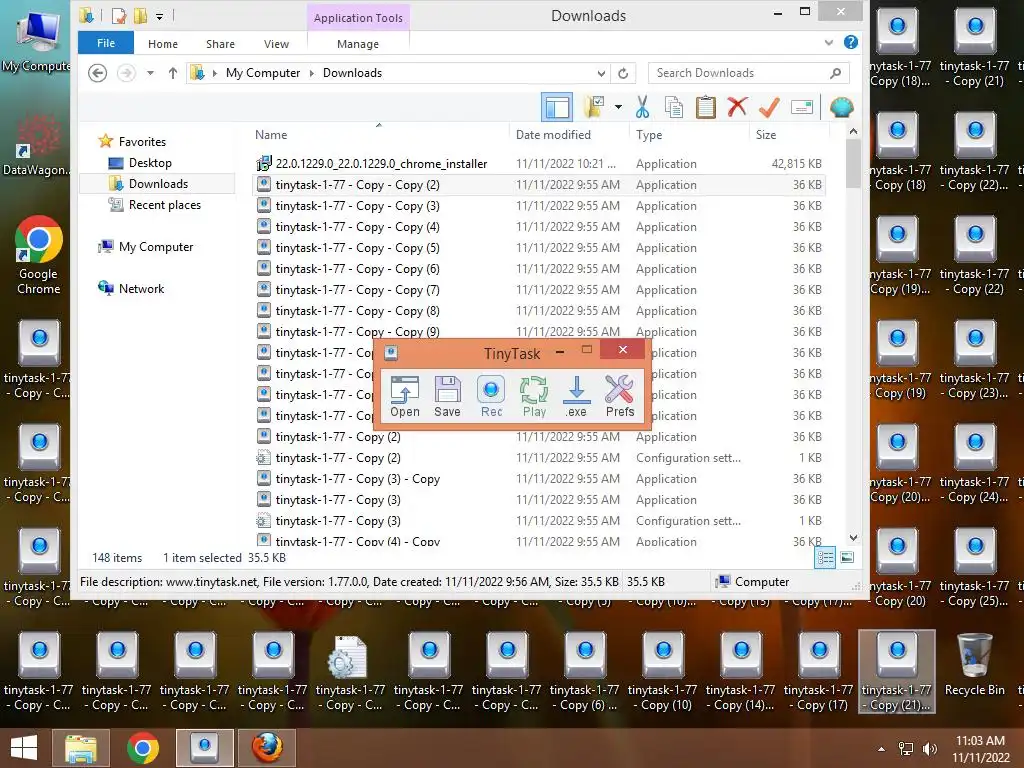The width and height of the screenshot is (1024, 768).
Task: Select Favorites in navigation pane
Action: (x=142, y=142)
